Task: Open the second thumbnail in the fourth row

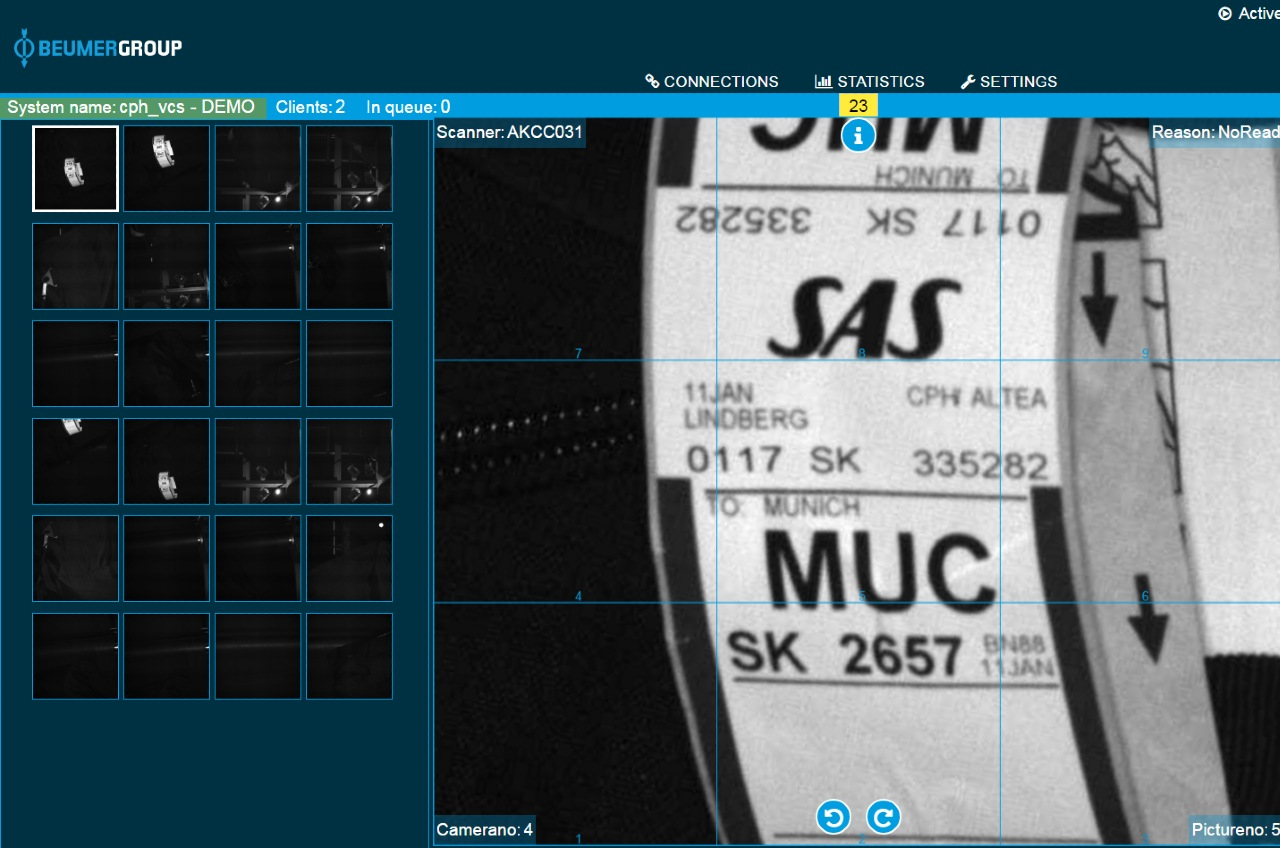Action: tap(166, 461)
